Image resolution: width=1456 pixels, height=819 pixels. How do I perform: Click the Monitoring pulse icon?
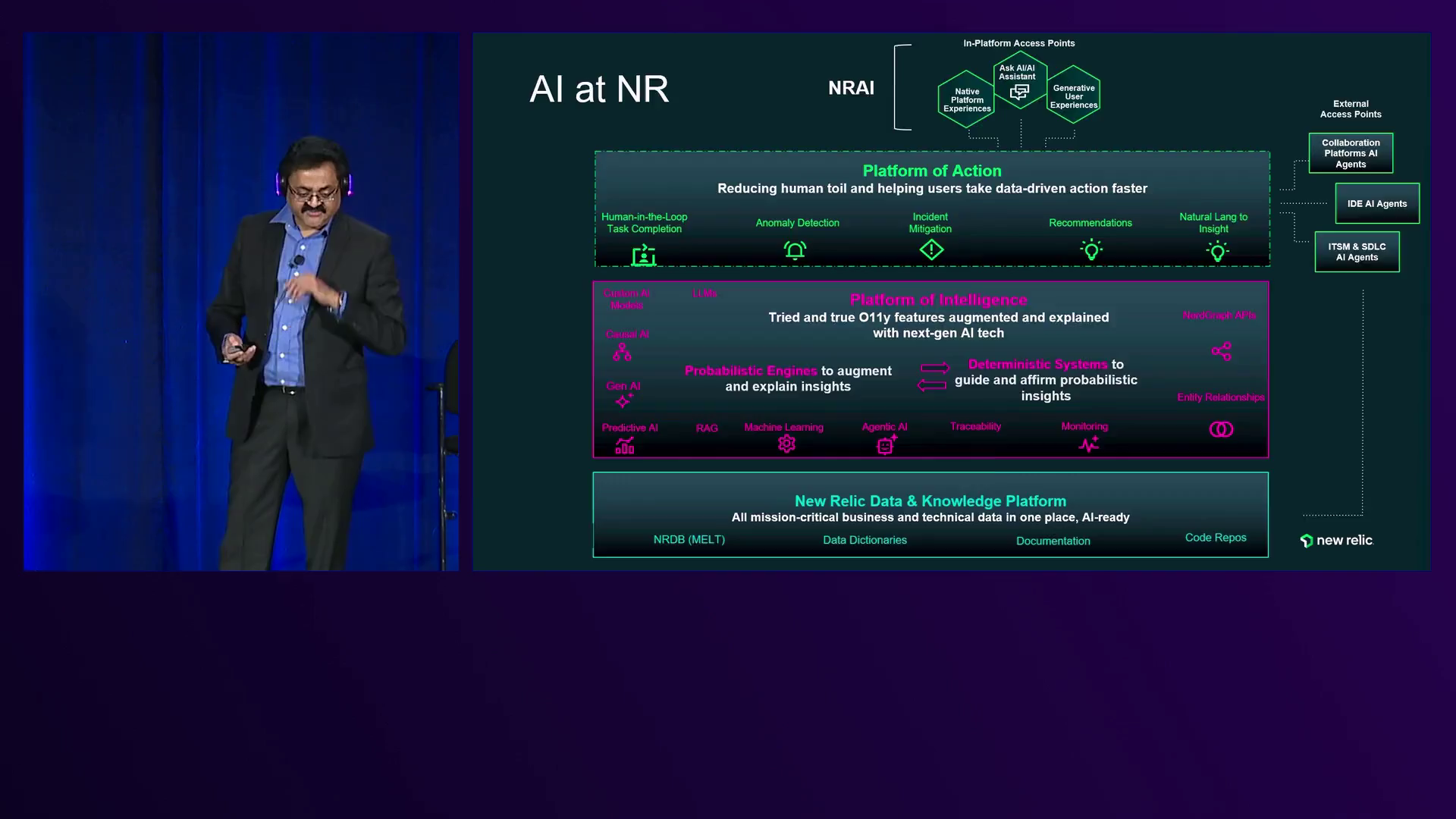(x=1088, y=444)
